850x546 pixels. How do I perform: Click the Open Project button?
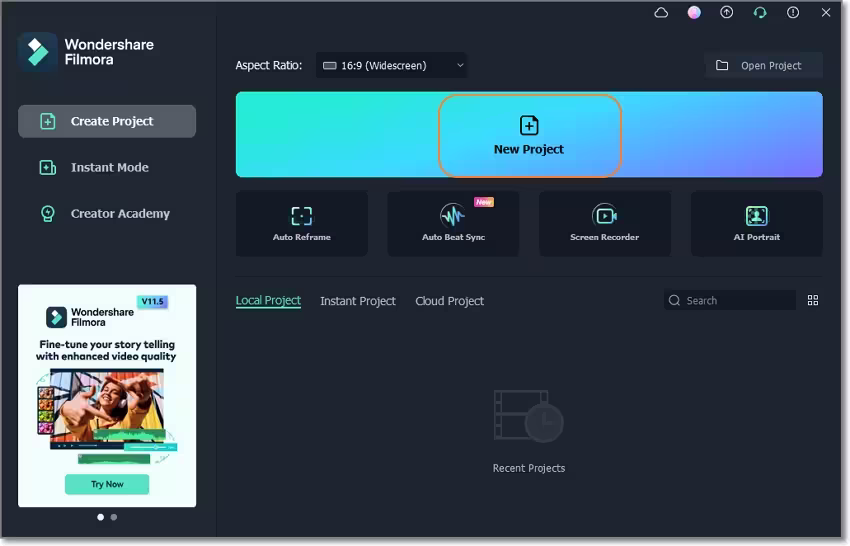[x=763, y=66]
